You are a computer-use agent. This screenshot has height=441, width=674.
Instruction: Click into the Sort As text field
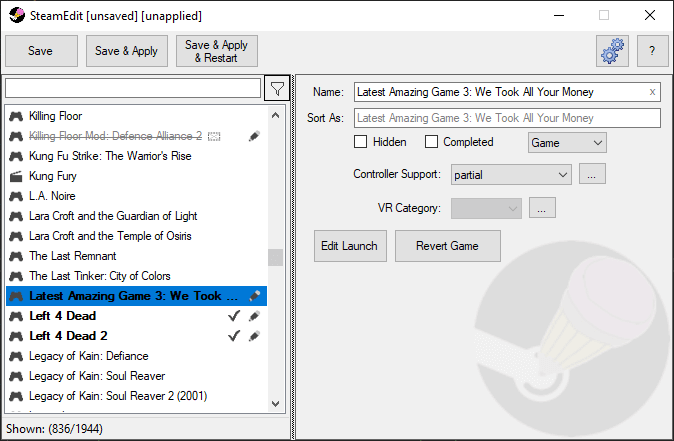(507, 118)
